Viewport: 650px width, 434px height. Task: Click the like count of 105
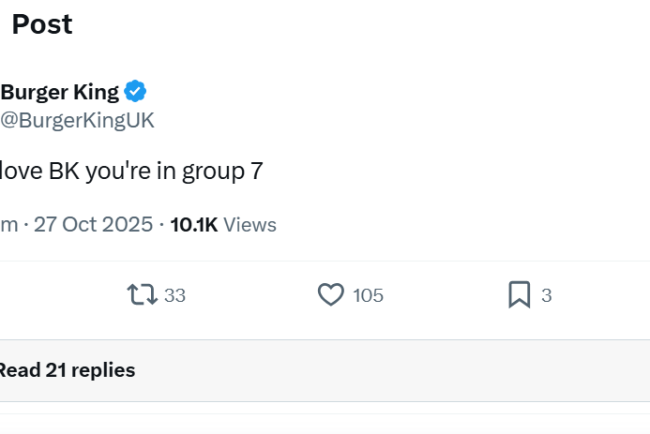coord(368,296)
